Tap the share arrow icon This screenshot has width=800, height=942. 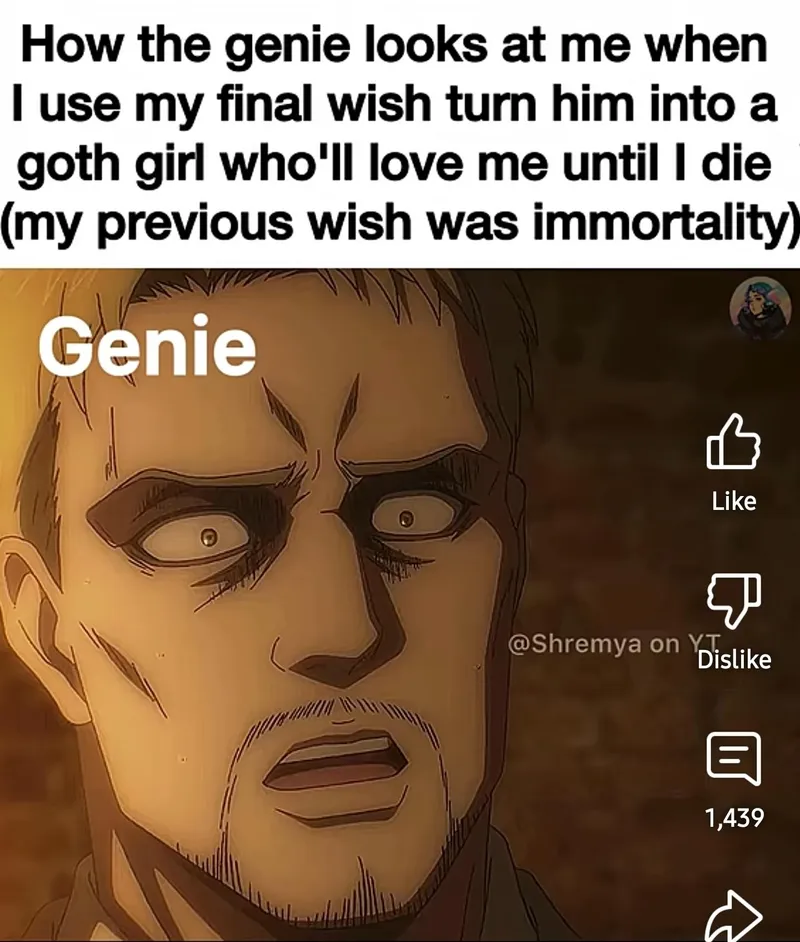click(734, 917)
